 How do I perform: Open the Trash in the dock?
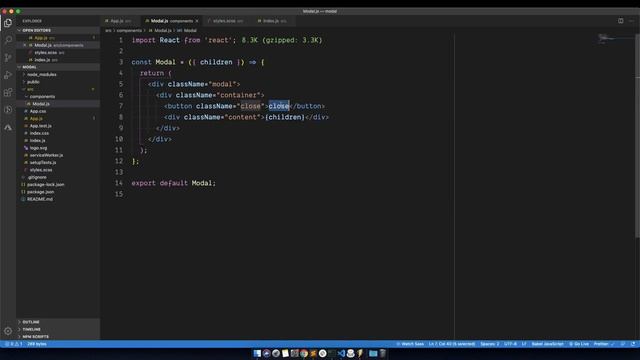click(383, 353)
